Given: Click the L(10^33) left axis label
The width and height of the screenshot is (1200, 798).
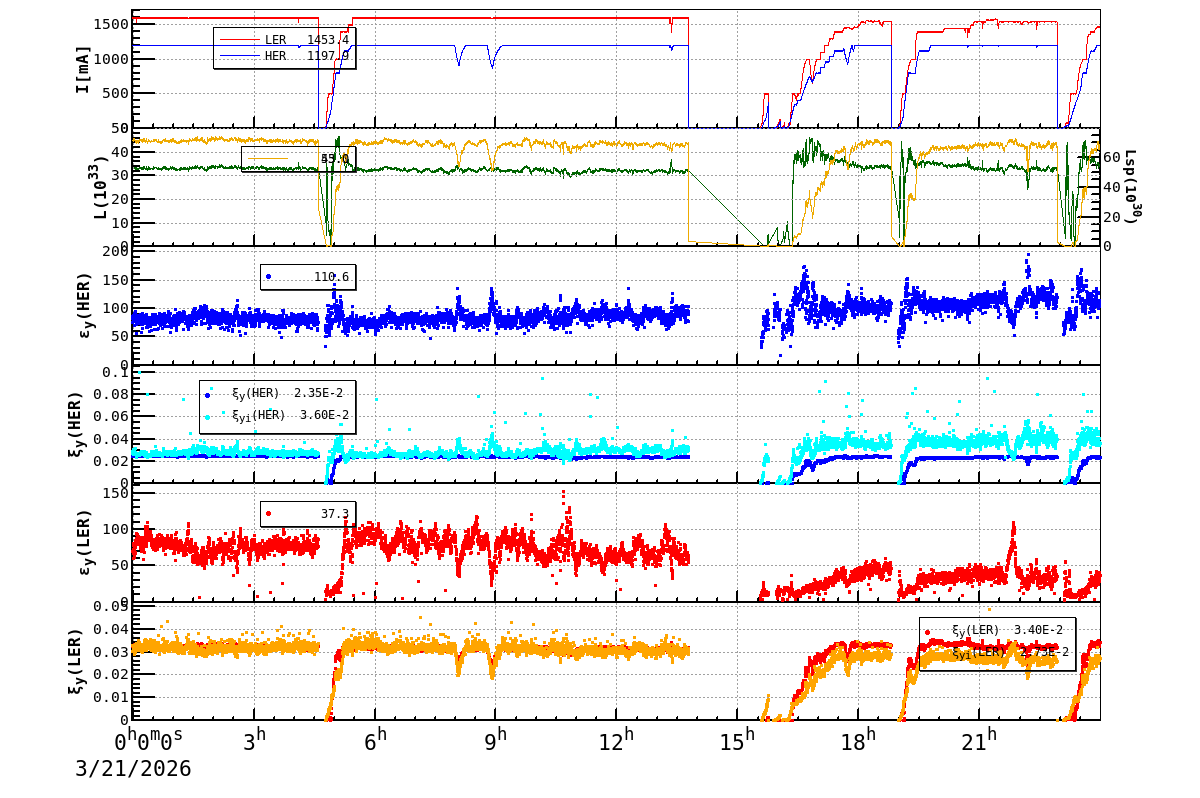Looking at the screenshot, I should pos(99,186).
